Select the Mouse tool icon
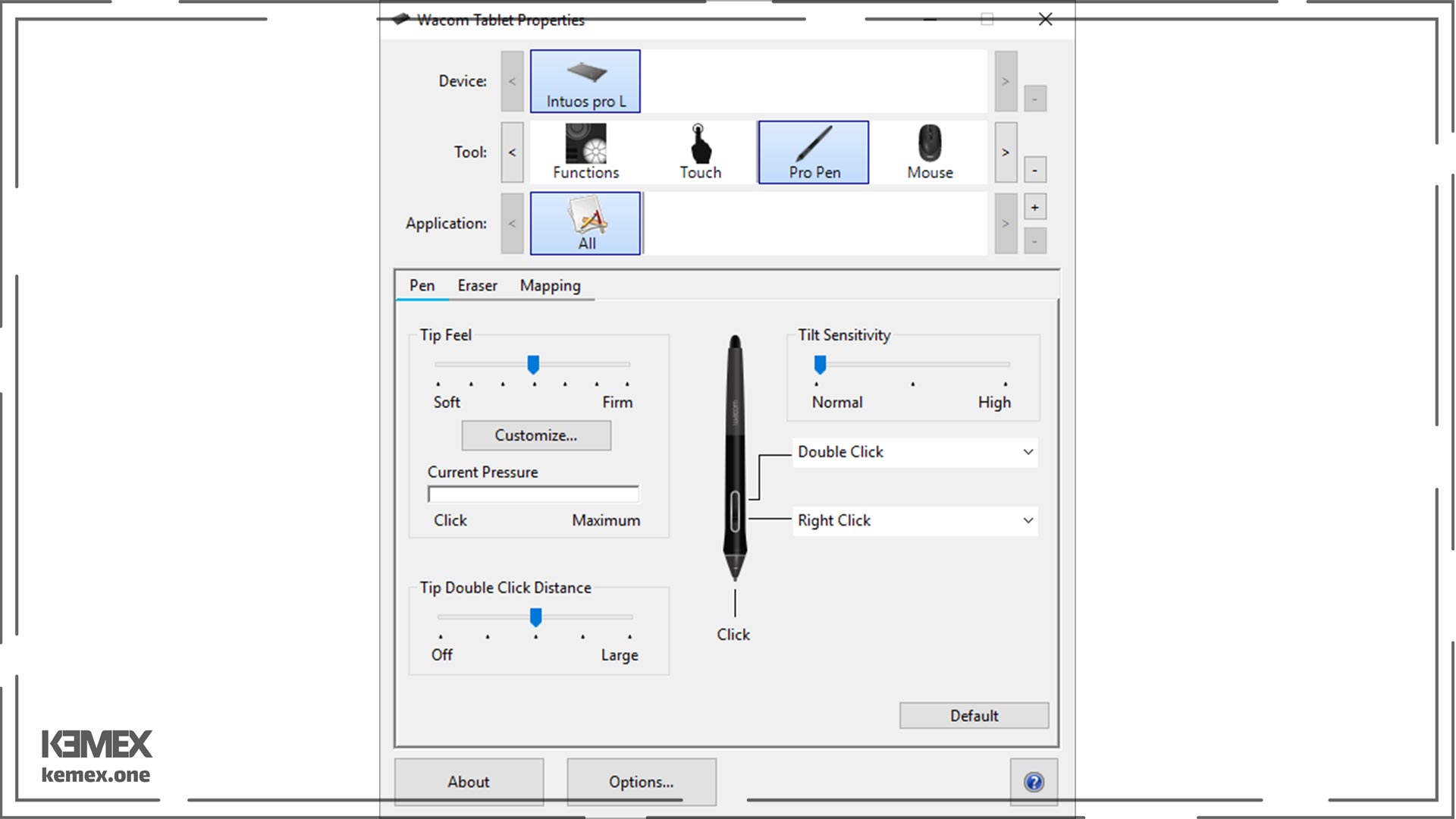This screenshot has height=819, width=1456. pyautogui.click(x=930, y=152)
